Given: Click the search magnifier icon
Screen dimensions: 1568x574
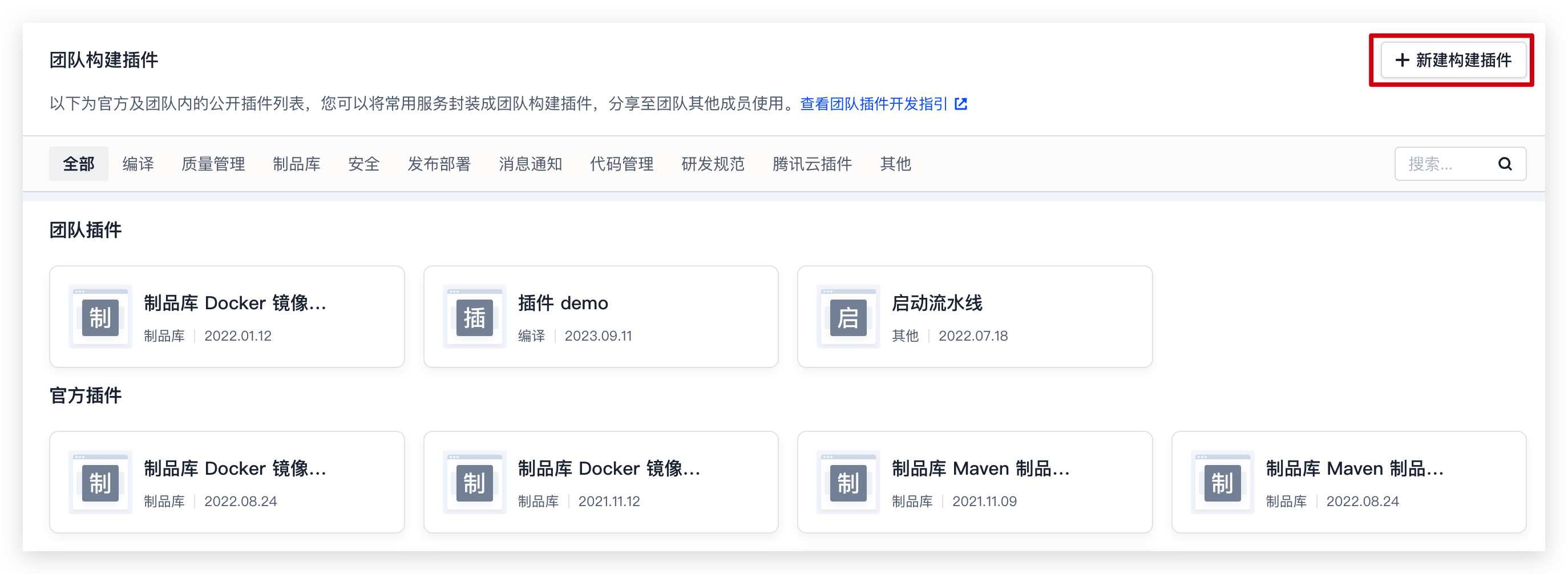Looking at the screenshot, I should point(1505,164).
